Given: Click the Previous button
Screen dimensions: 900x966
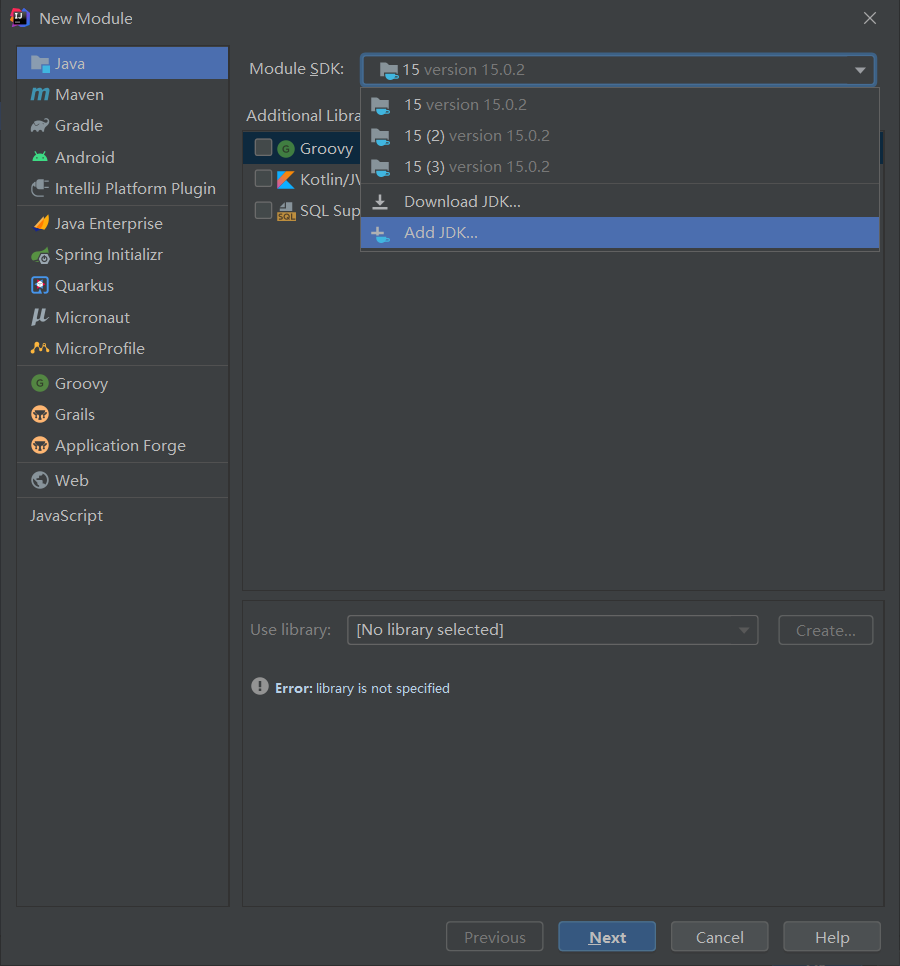Looking at the screenshot, I should 495,937.
